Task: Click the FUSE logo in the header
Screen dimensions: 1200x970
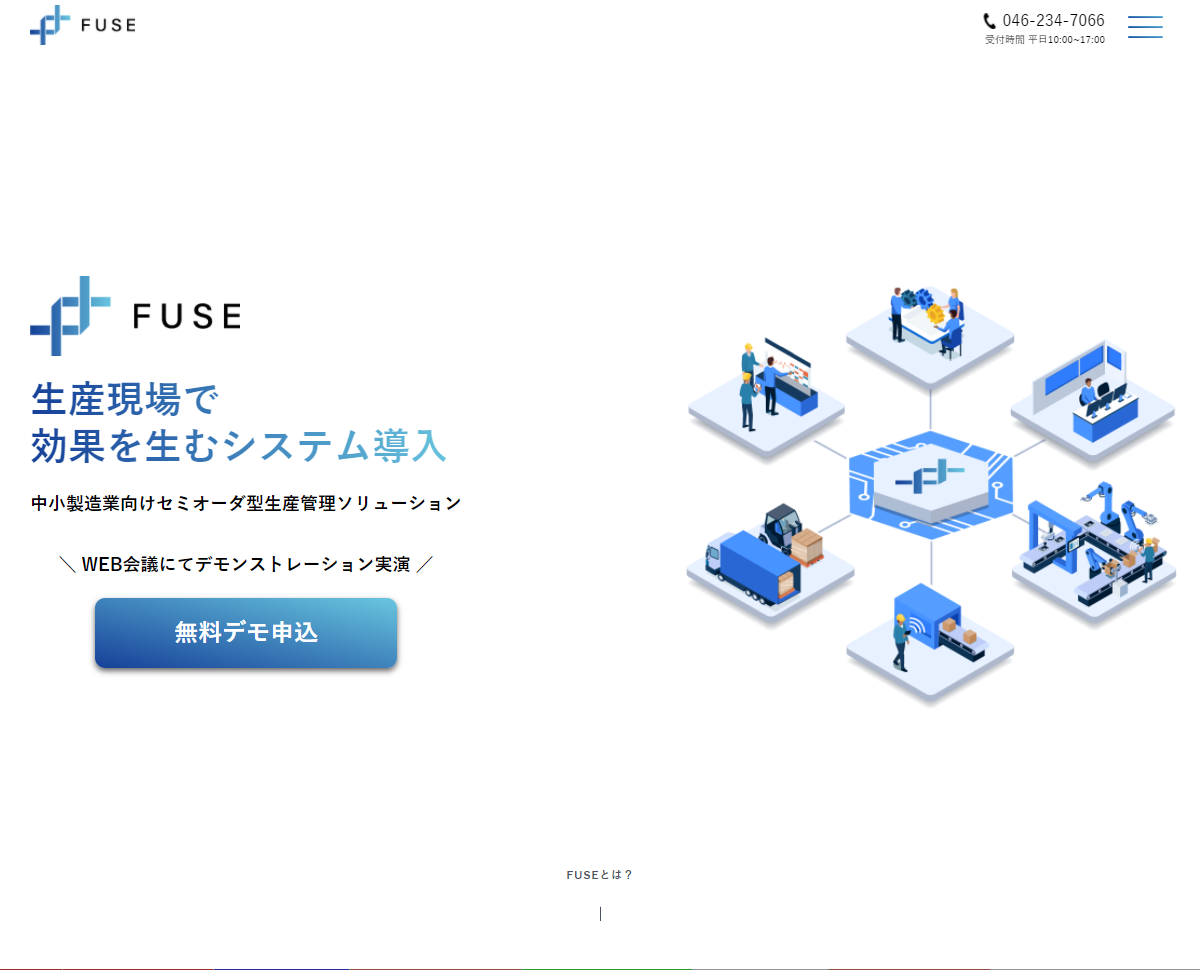Action: (x=83, y=25)
